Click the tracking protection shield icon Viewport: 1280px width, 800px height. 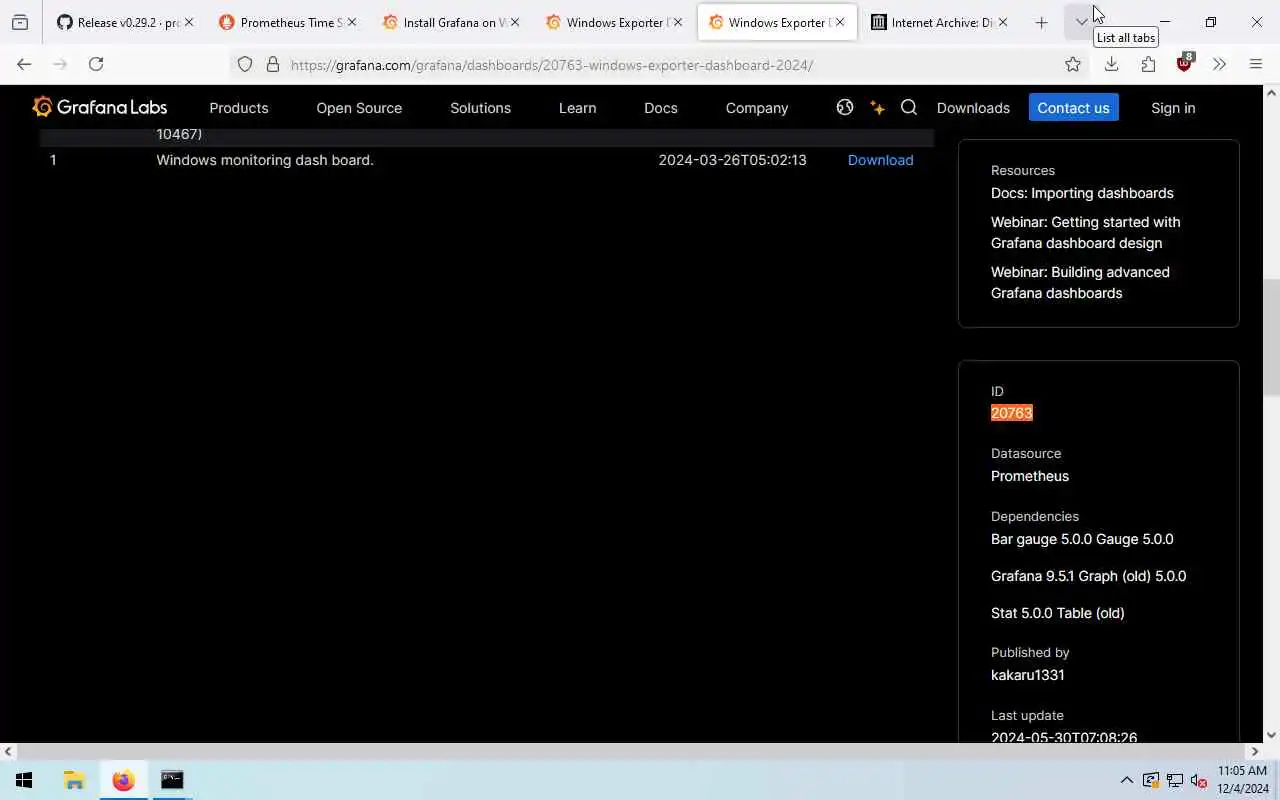coord(245,65)
